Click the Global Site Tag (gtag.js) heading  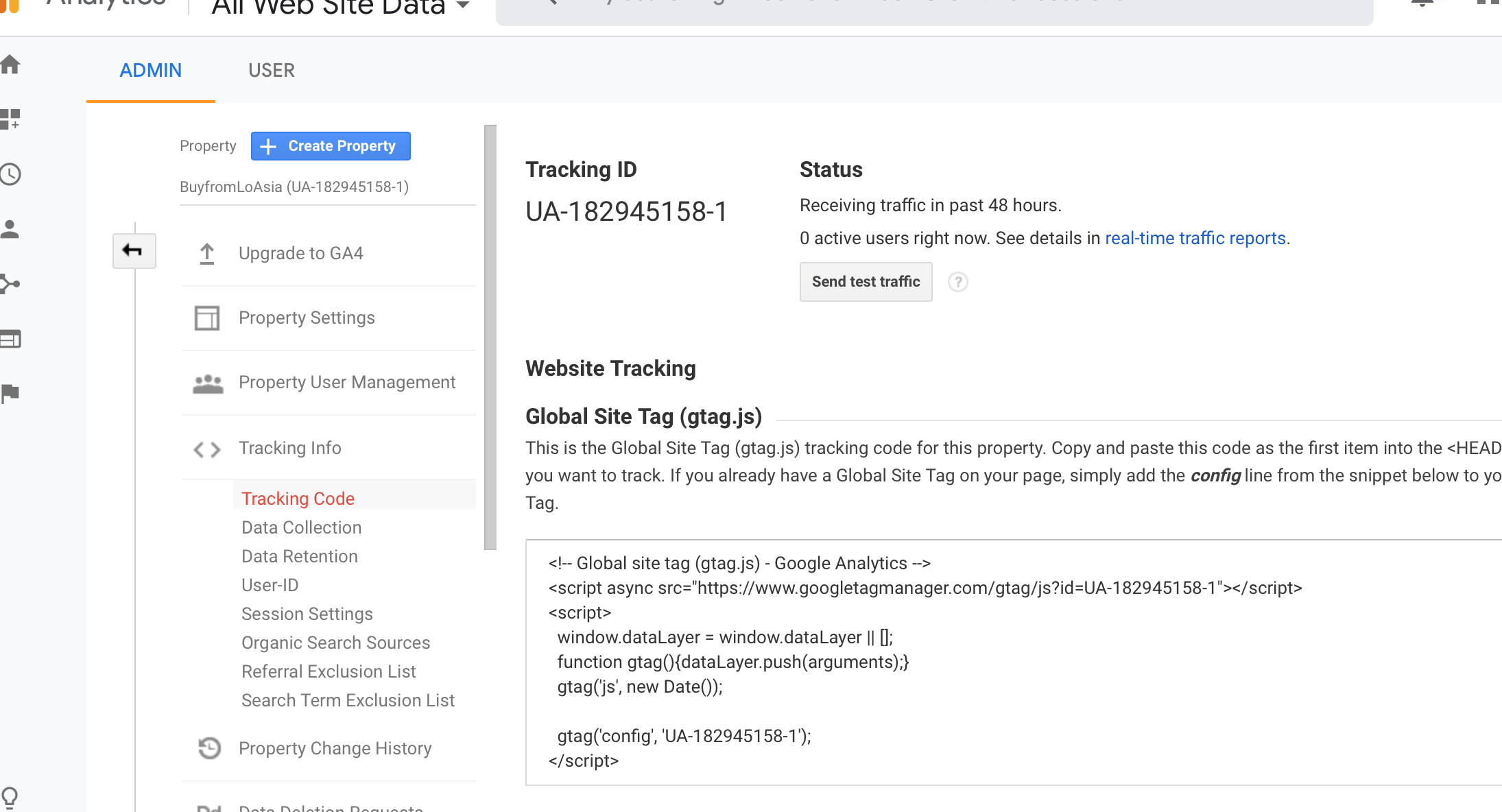pyautogui.click(x=643, y=416)
